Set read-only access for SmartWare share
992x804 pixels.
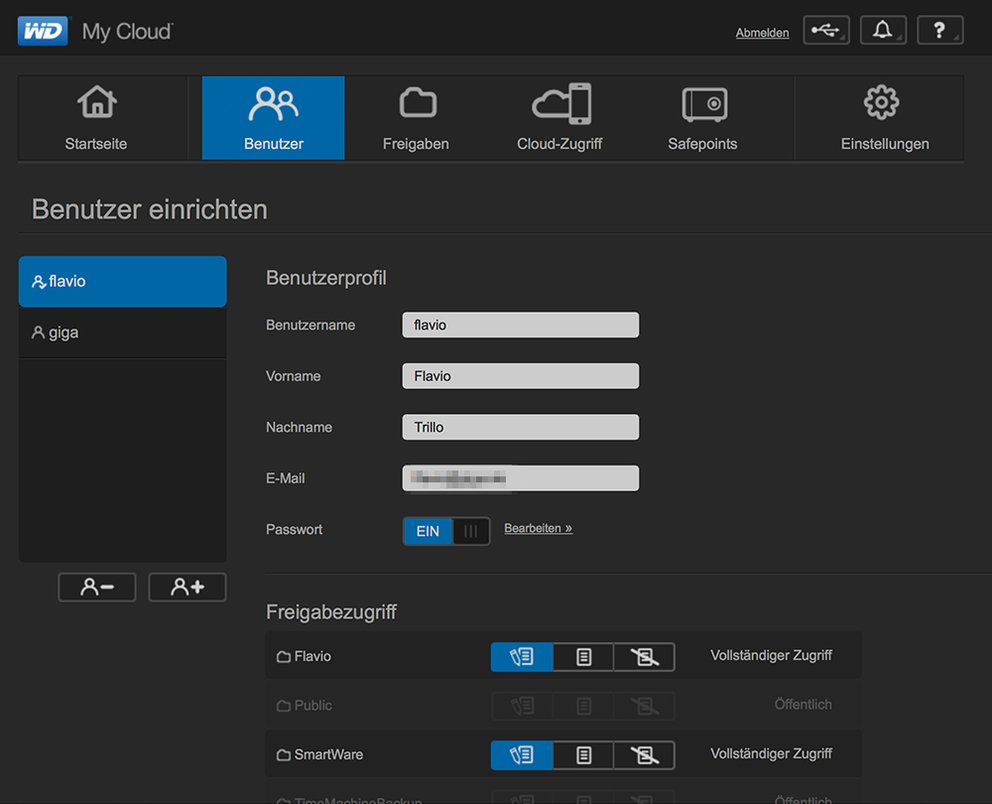coord(583,755)
